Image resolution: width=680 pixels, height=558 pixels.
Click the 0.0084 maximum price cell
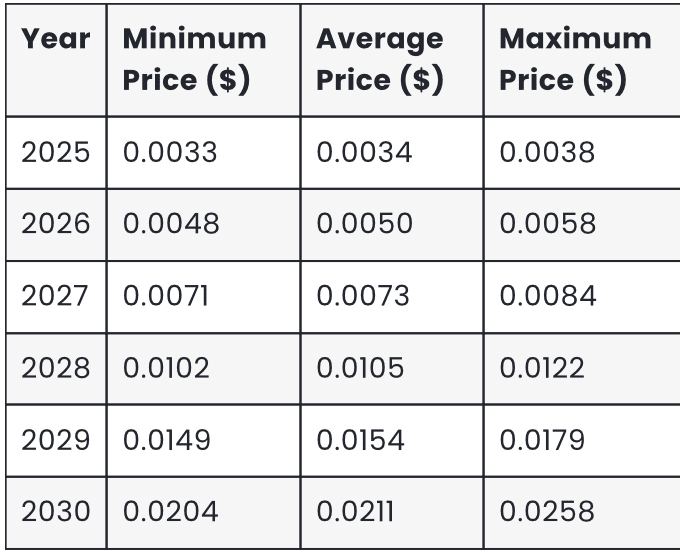click(547, 296)
